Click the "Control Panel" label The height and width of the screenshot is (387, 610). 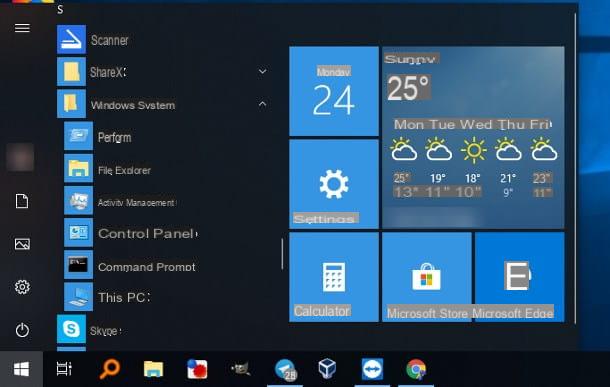146,233
